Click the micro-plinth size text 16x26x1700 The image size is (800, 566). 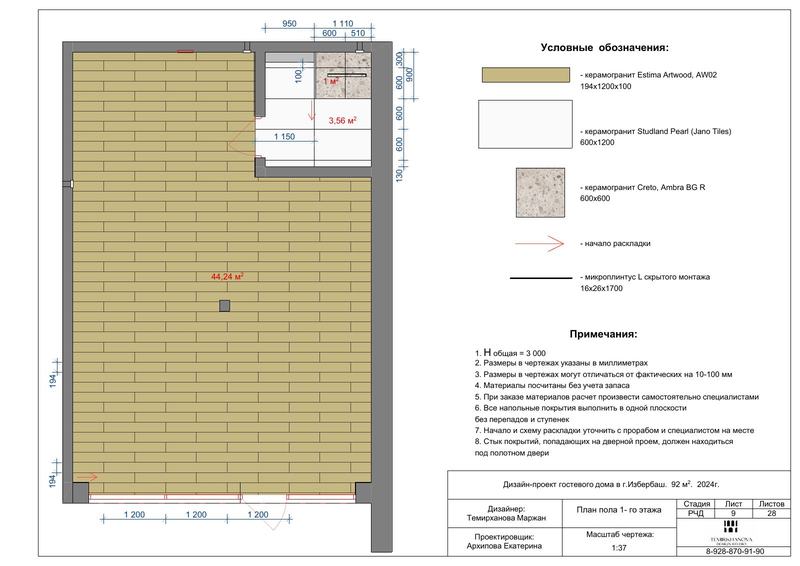click(601, 288)
